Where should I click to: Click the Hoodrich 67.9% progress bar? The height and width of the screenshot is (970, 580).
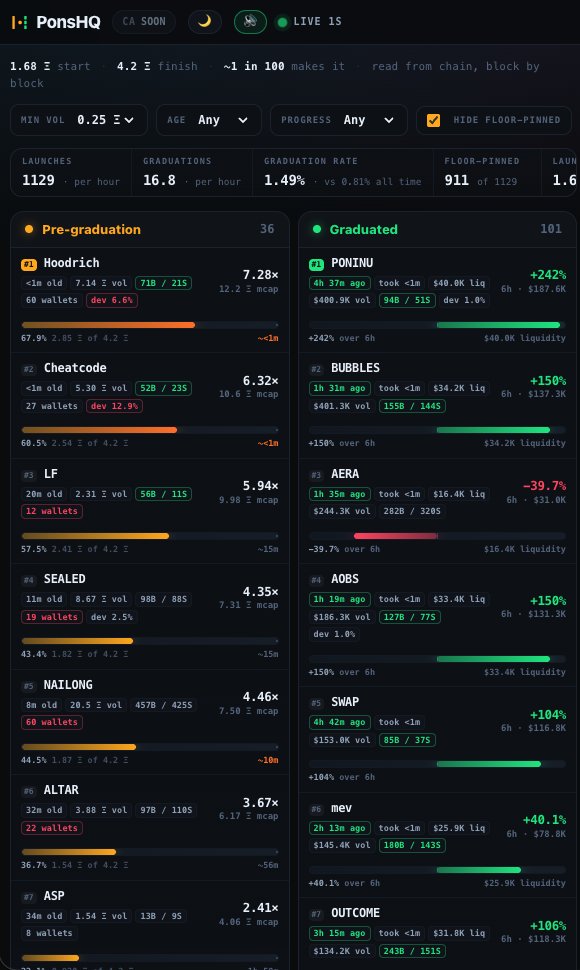(150, 325)
